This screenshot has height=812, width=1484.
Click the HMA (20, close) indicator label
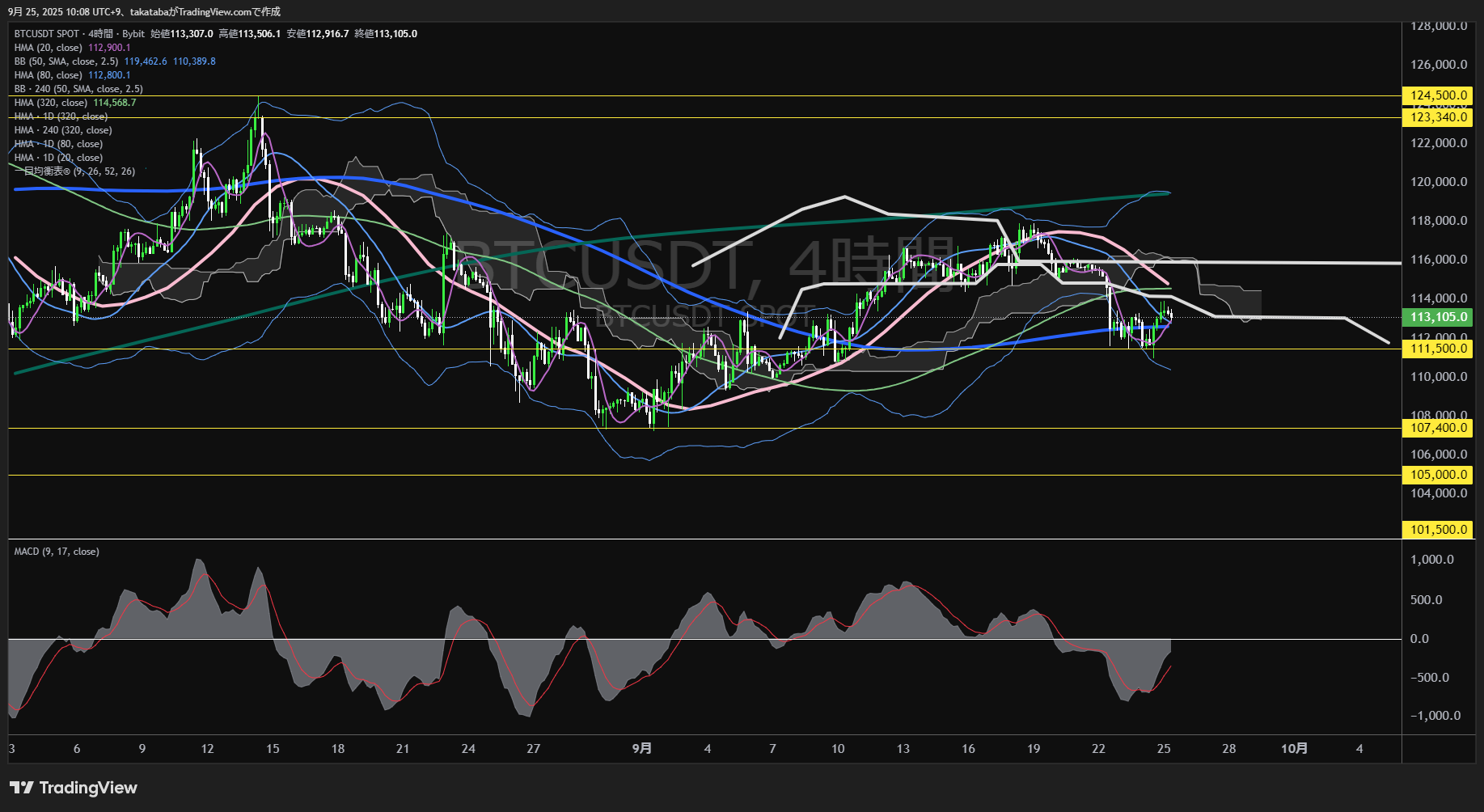click(x=49, y=48)
